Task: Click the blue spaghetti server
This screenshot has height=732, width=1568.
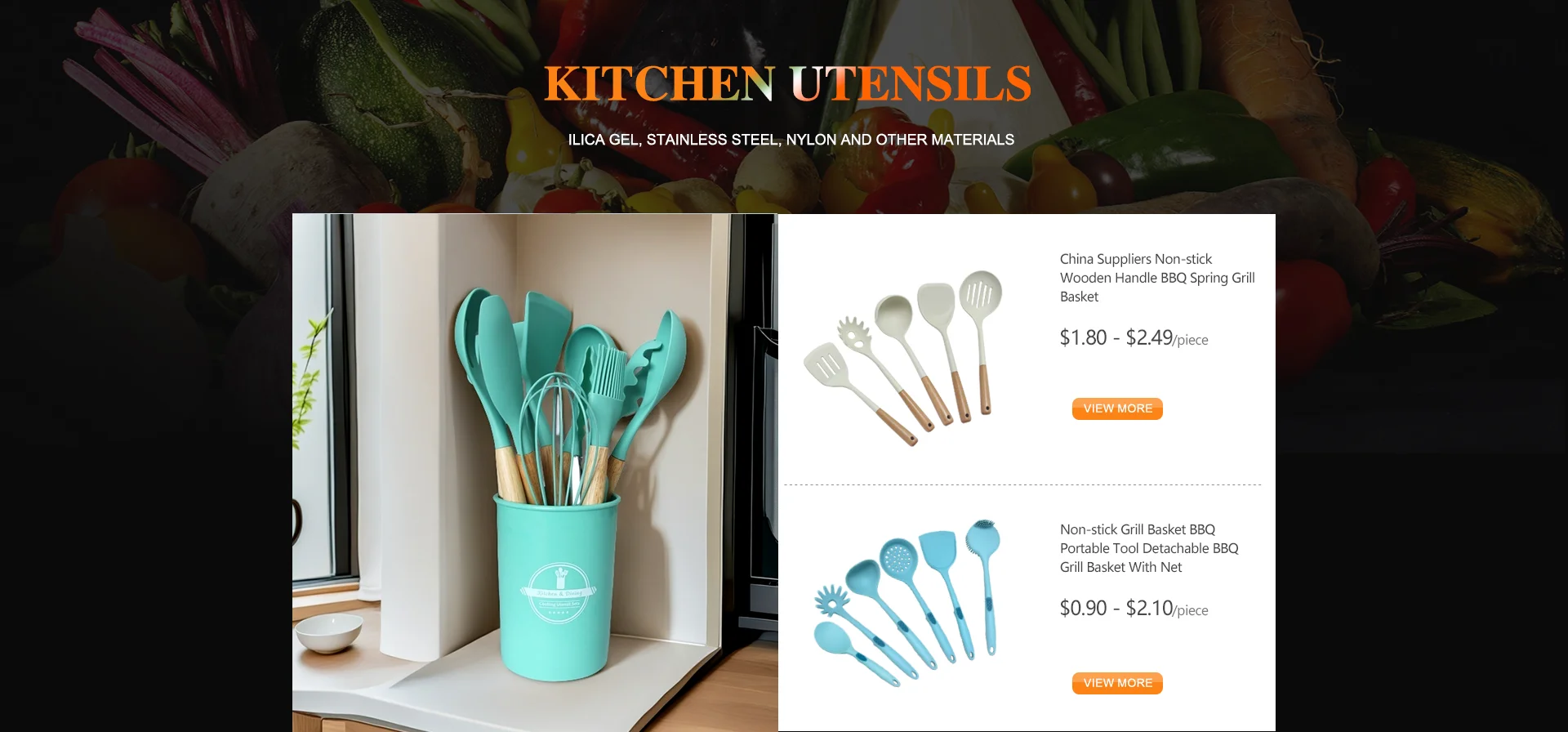Action: coord(864,629)
